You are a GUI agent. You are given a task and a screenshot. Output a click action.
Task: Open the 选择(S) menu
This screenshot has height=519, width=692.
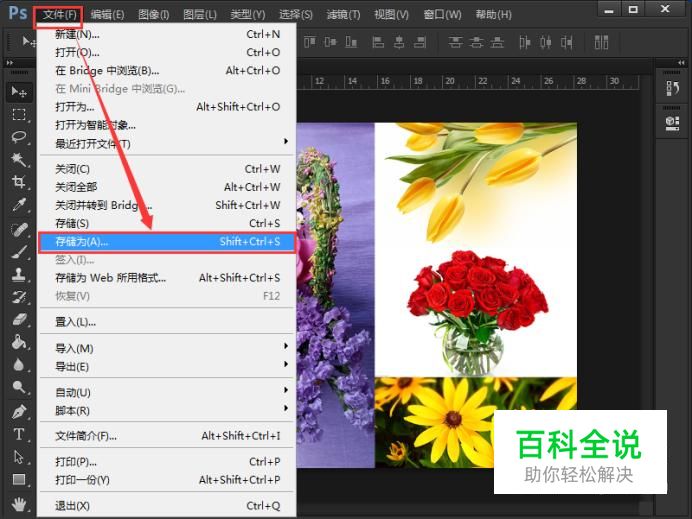click(296, 15)
